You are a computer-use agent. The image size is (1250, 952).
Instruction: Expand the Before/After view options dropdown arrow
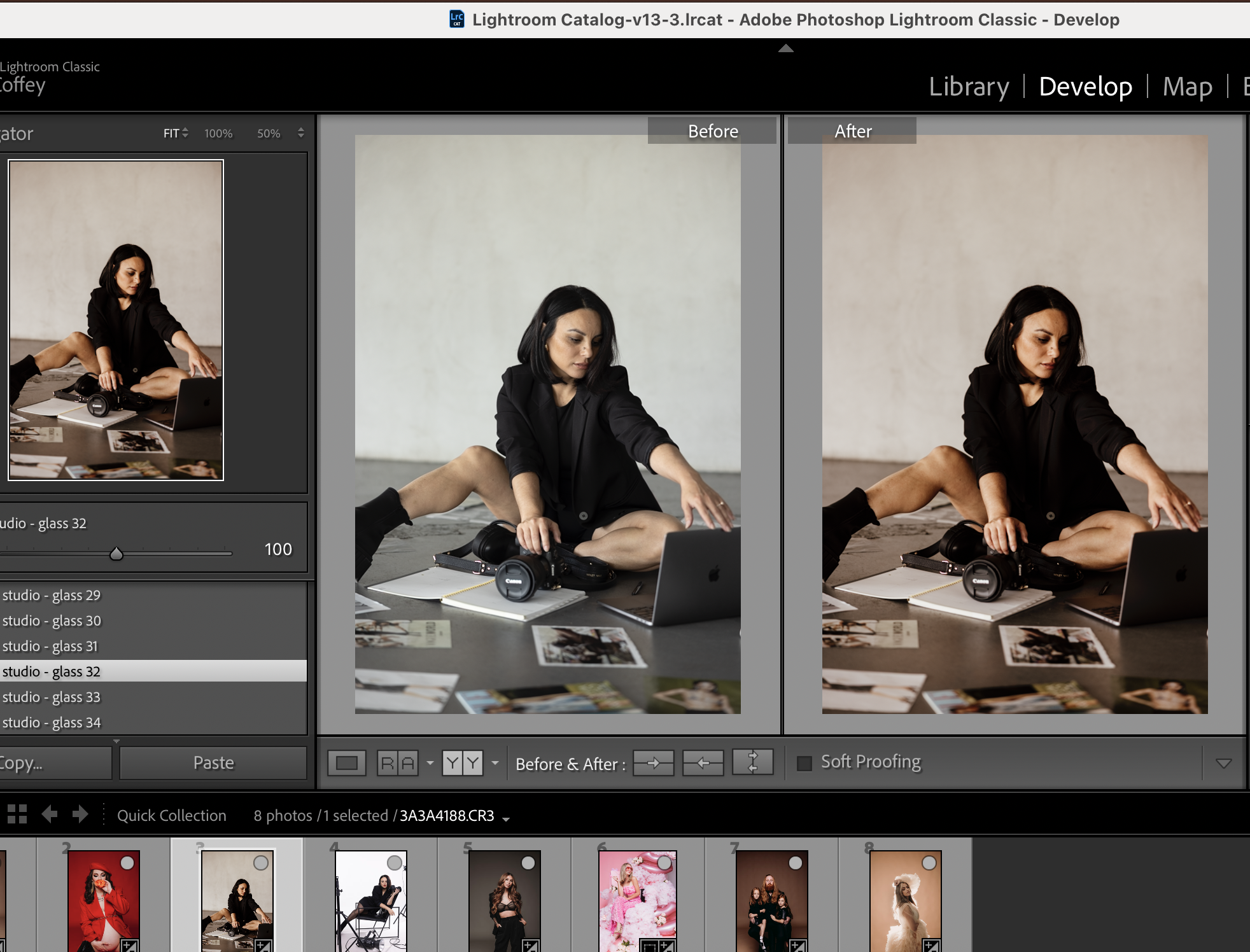[x=495, y=762]
